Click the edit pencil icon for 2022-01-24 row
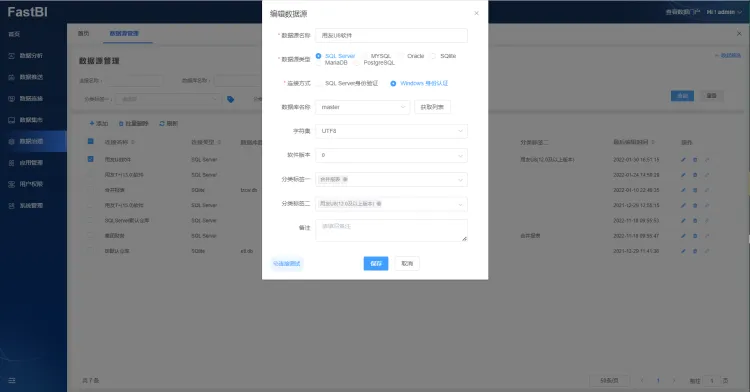Viewport: 750px width, 392px height. click(683, 175)
